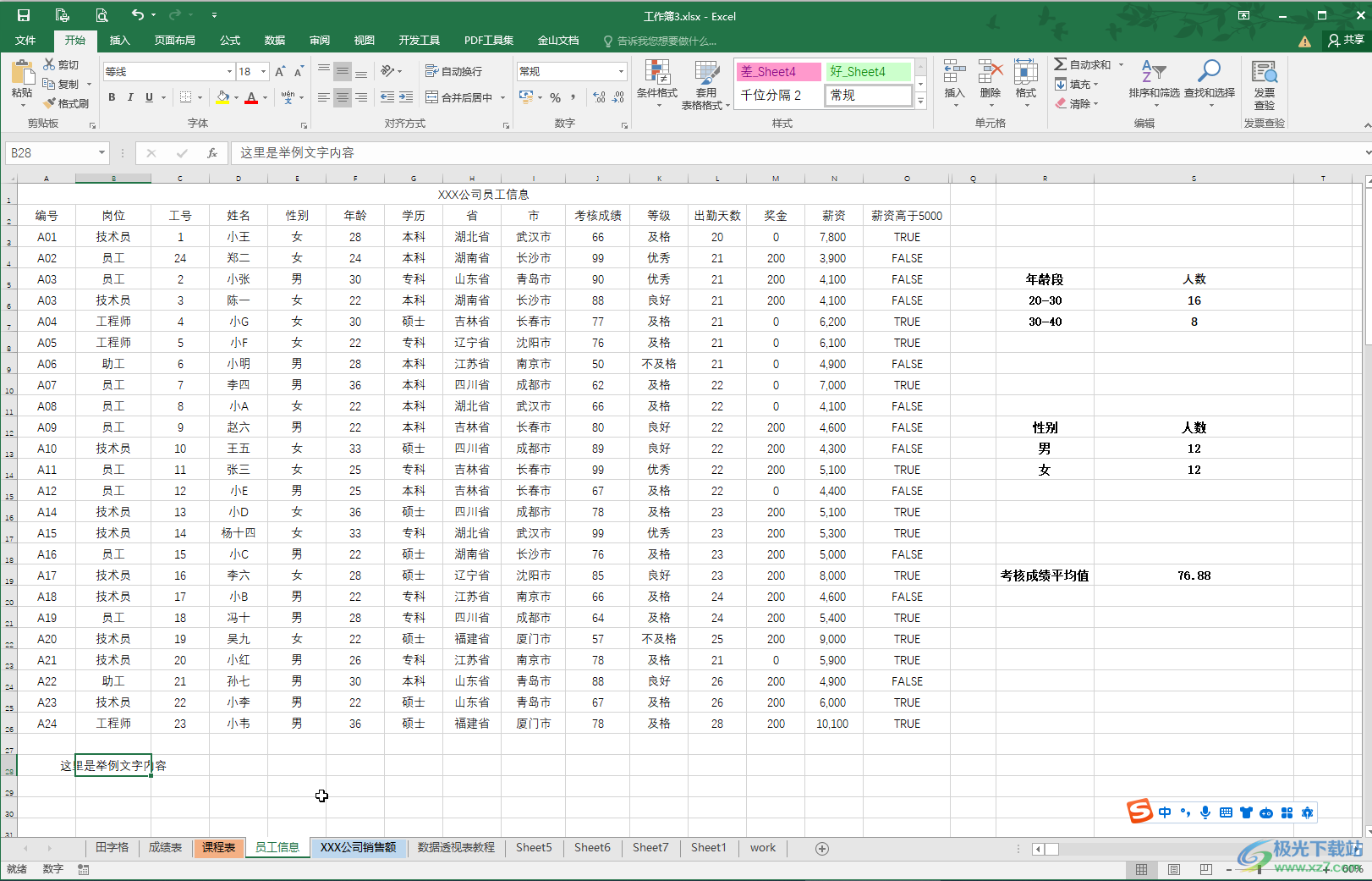Expand the cell styles gallery
The height and width of the screenshot is (881, 1372).
(x=921, y=102)
